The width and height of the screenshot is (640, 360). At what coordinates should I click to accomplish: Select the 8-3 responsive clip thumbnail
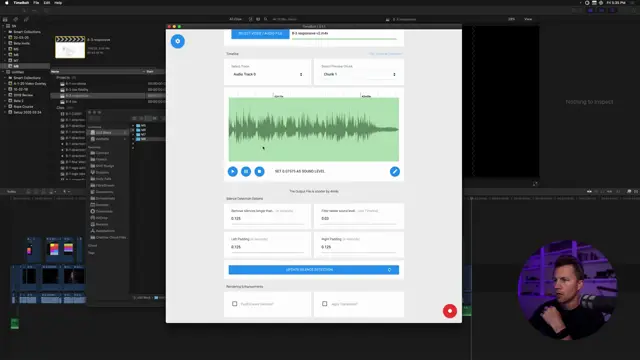[x=70, y=47]
